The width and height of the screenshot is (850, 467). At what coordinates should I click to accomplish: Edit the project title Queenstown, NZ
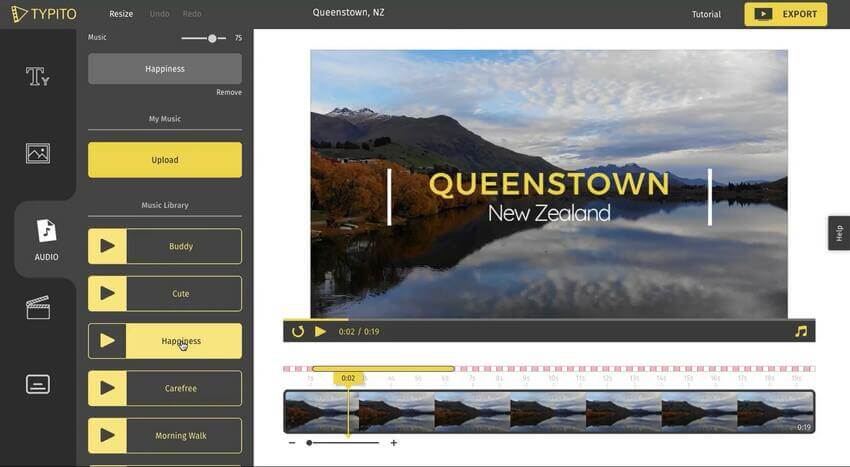(349, 12)
